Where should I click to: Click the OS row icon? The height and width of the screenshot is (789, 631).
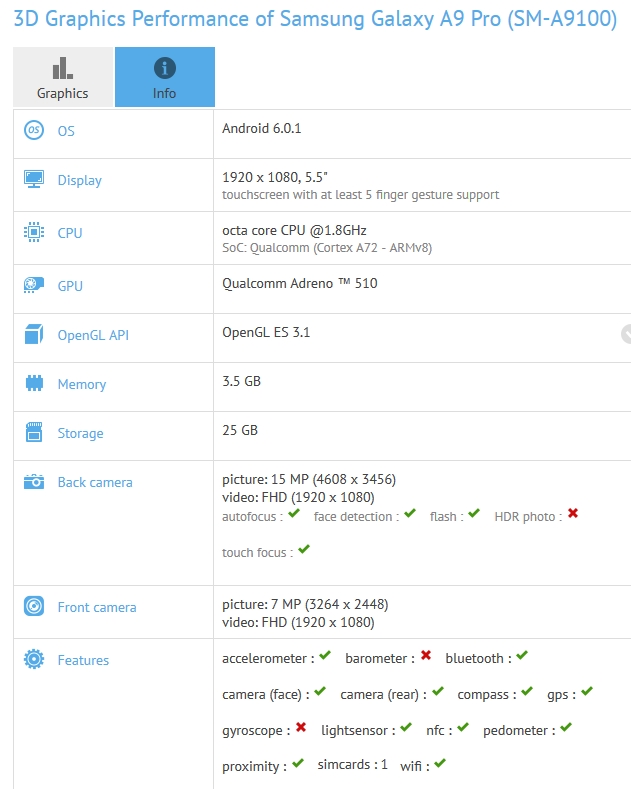point(34,130)
